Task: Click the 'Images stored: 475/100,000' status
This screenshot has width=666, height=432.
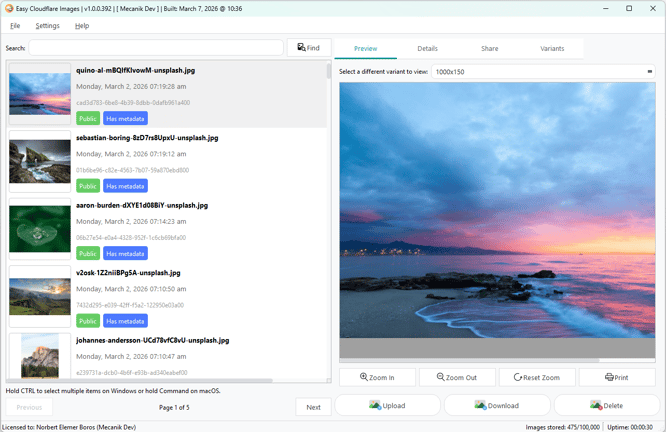Action: tap(562, 427)
